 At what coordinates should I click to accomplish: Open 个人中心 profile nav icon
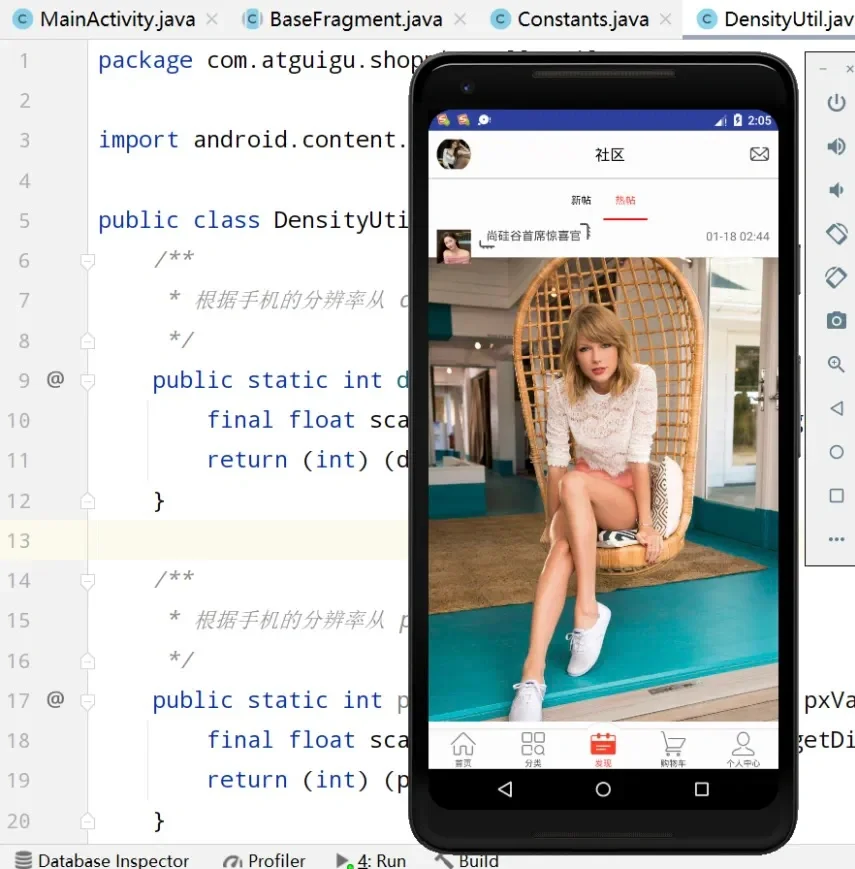(742, 747)
